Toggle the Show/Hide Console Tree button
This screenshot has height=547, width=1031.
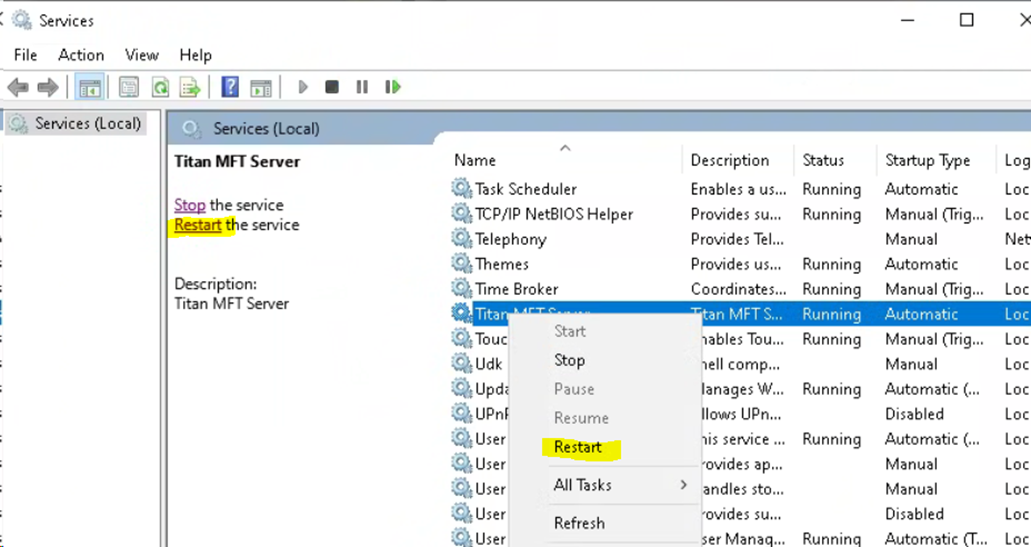point(89,88)
